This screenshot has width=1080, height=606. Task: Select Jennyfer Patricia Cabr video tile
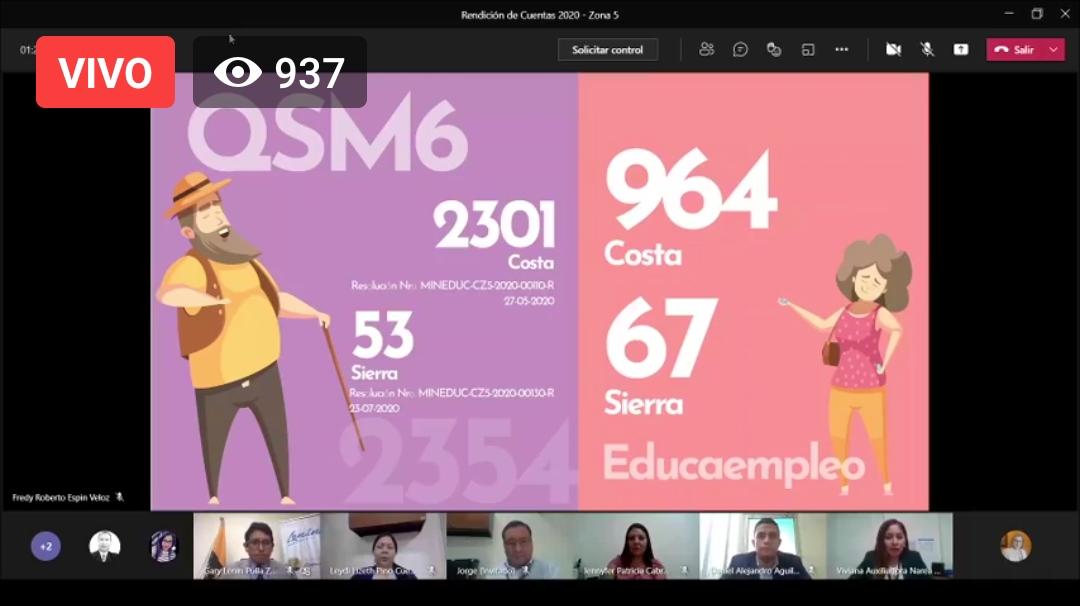coord(636,546)
